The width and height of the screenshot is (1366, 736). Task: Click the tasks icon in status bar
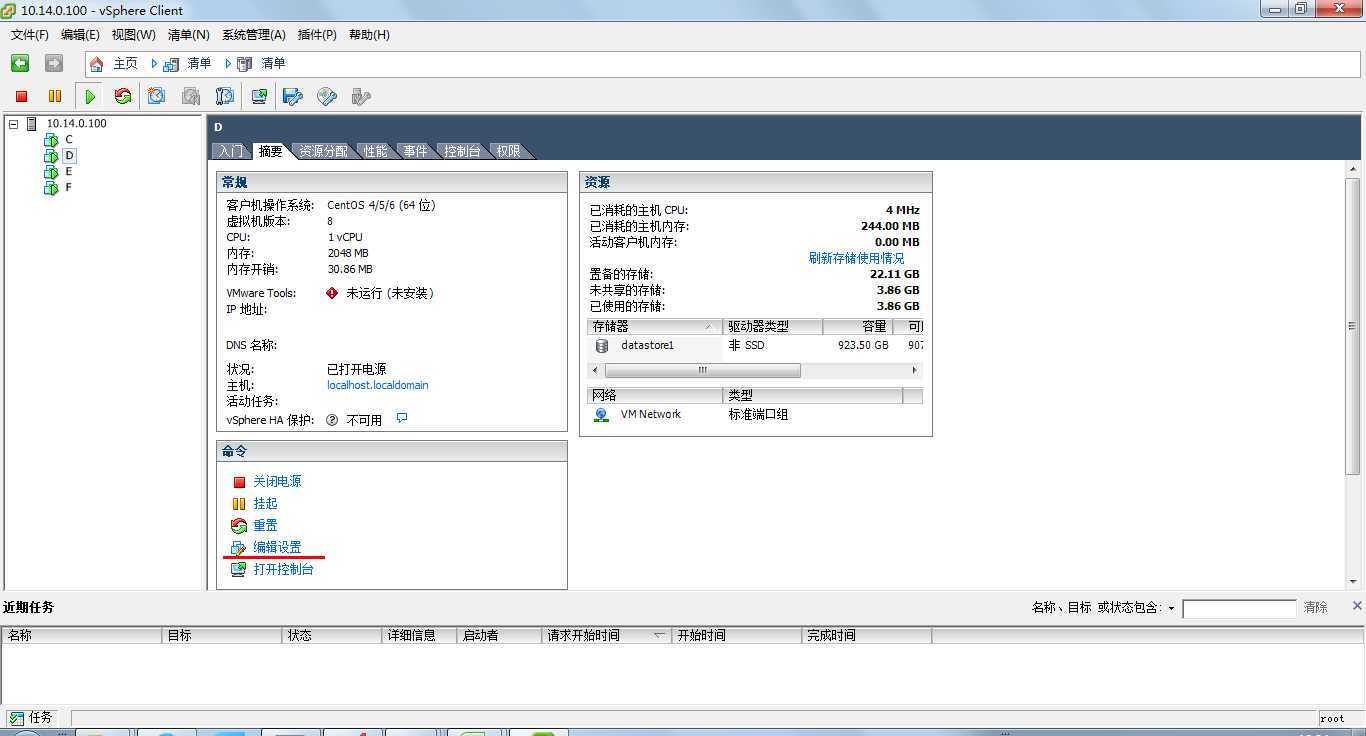pyautogui.click(x=17, y=718)
